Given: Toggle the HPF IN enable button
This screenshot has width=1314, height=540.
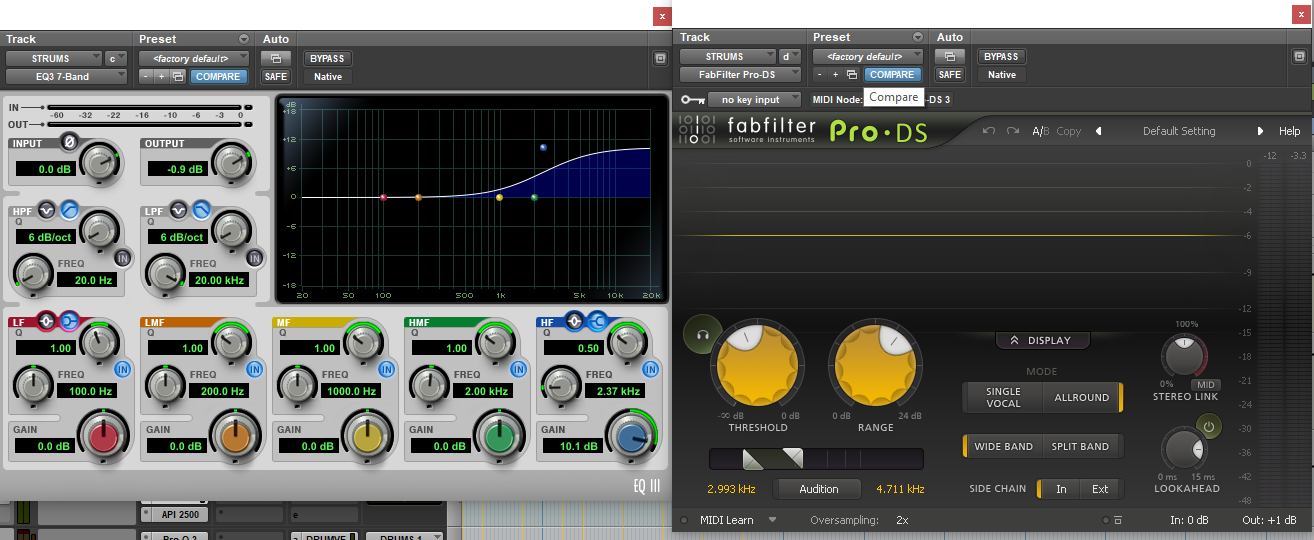Looking at the screenshot, I should (122, 258).
